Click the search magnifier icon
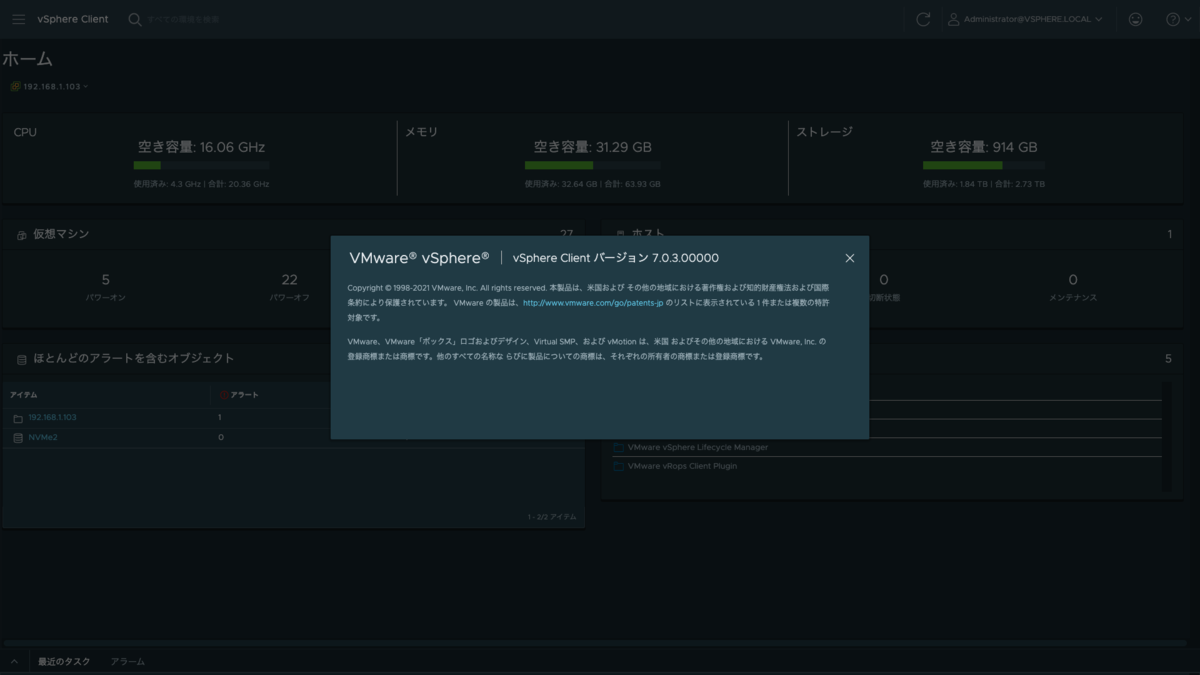 point(135,19)
